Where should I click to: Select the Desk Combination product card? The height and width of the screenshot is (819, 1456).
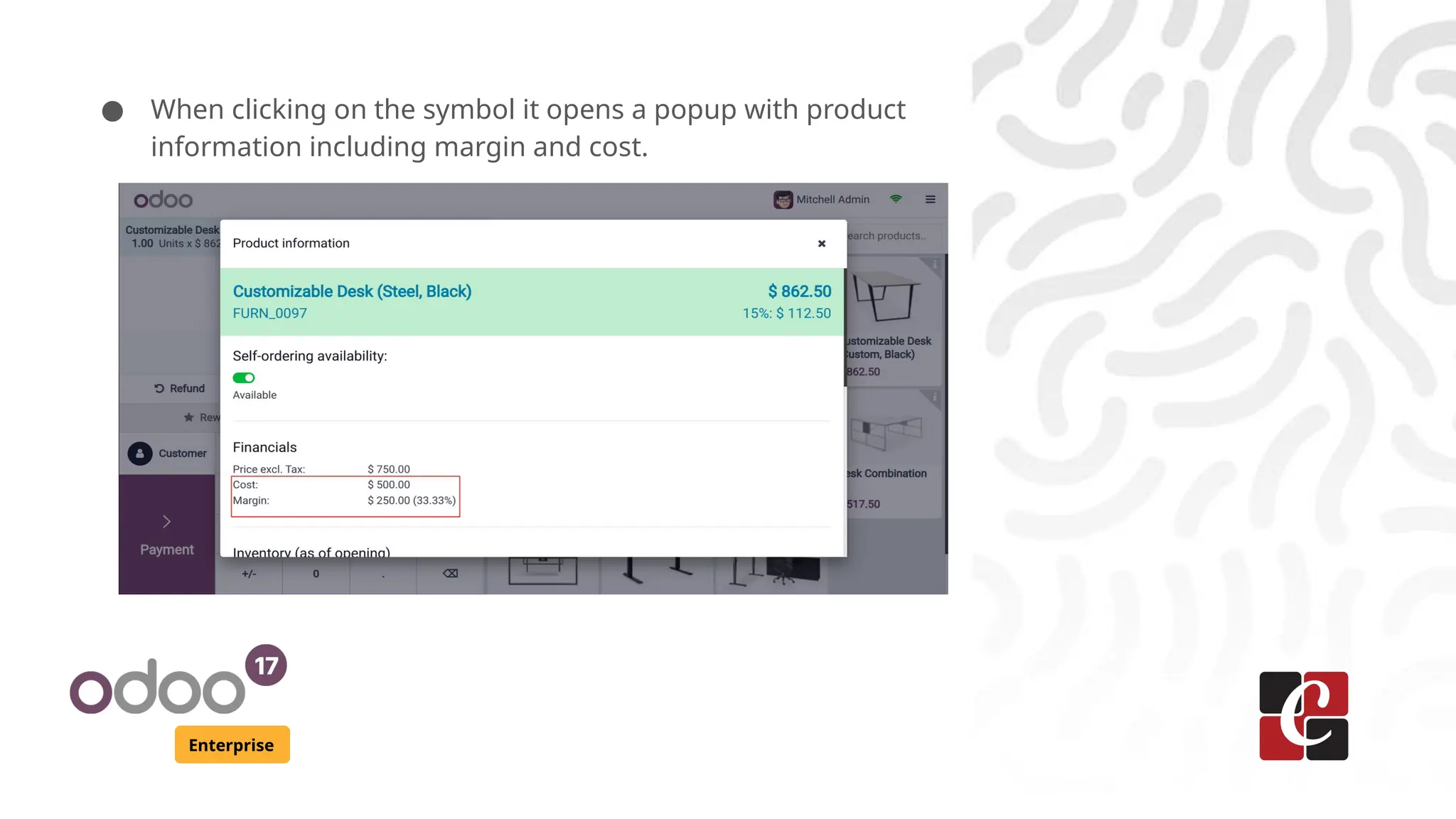[x=894, y=454]
